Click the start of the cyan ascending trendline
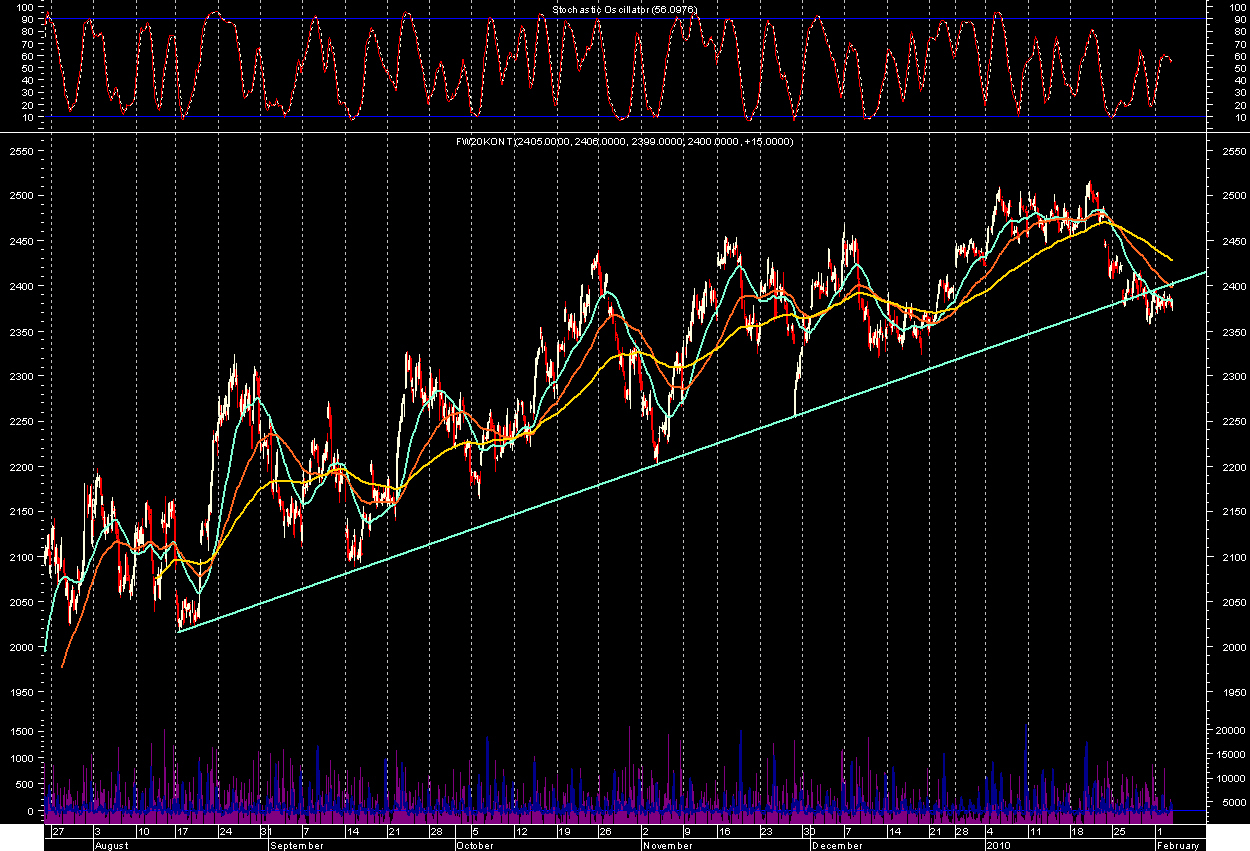 click(x=178, y=631)
